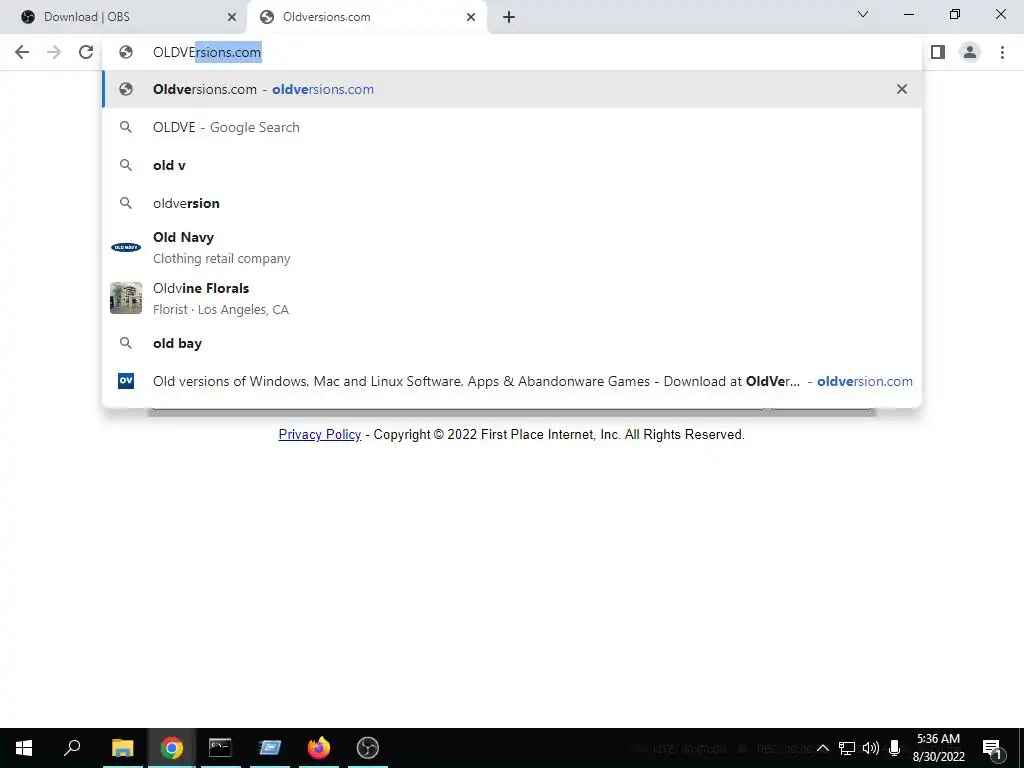The width and height of the screenshot is (1024, 768).
Task: Close the Oldversions.com tab
Action: (x=471, y=17)
